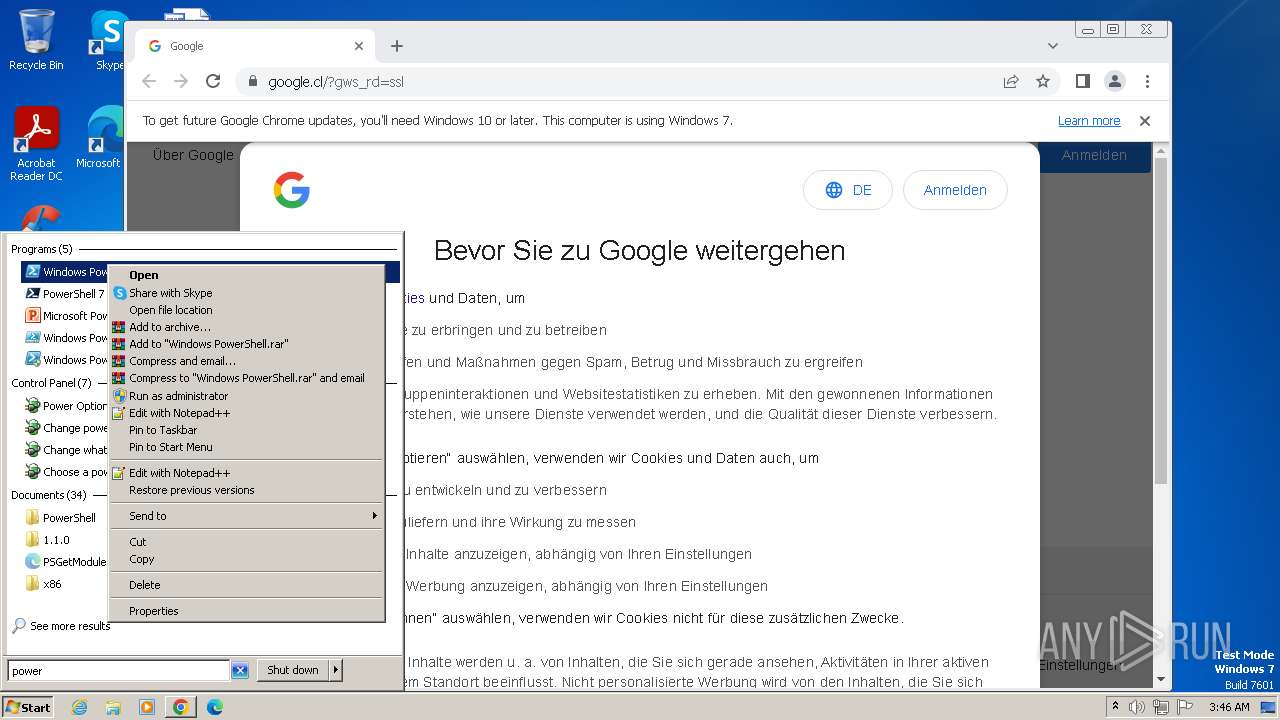Select Pin to Taskbar
The image size is (1280, 720).
point(246,430)
